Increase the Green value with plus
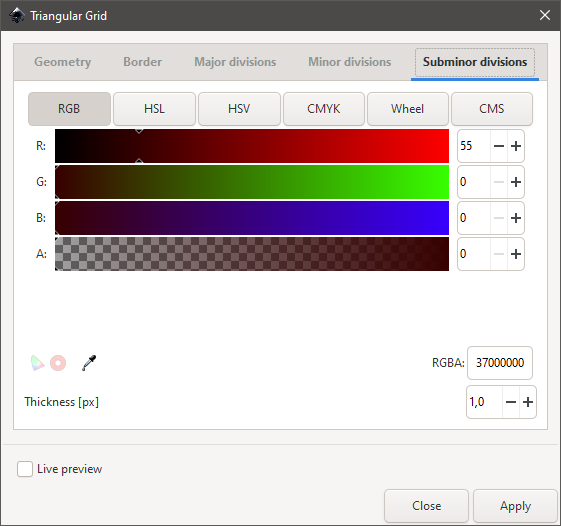The width and height of the screenshot is (561, 526). click(x=516, y=182)
